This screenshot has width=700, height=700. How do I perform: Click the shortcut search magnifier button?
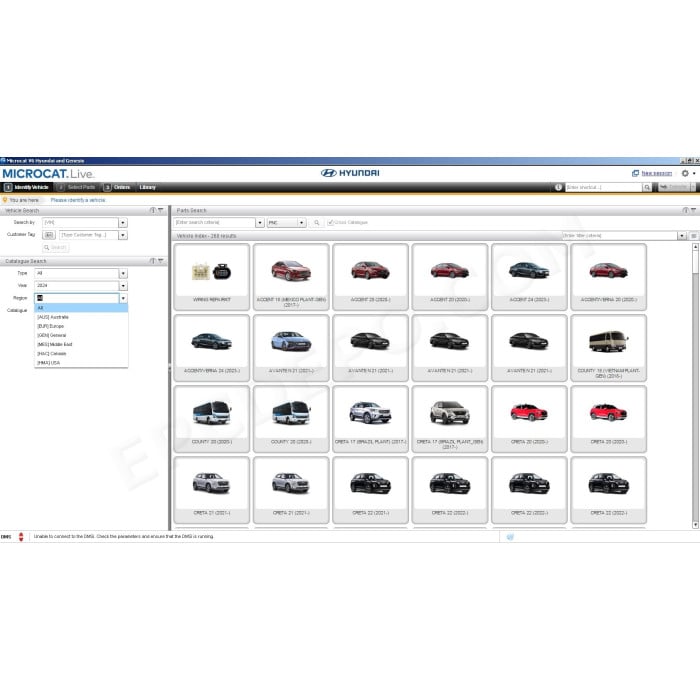click(x=647, y=188)
